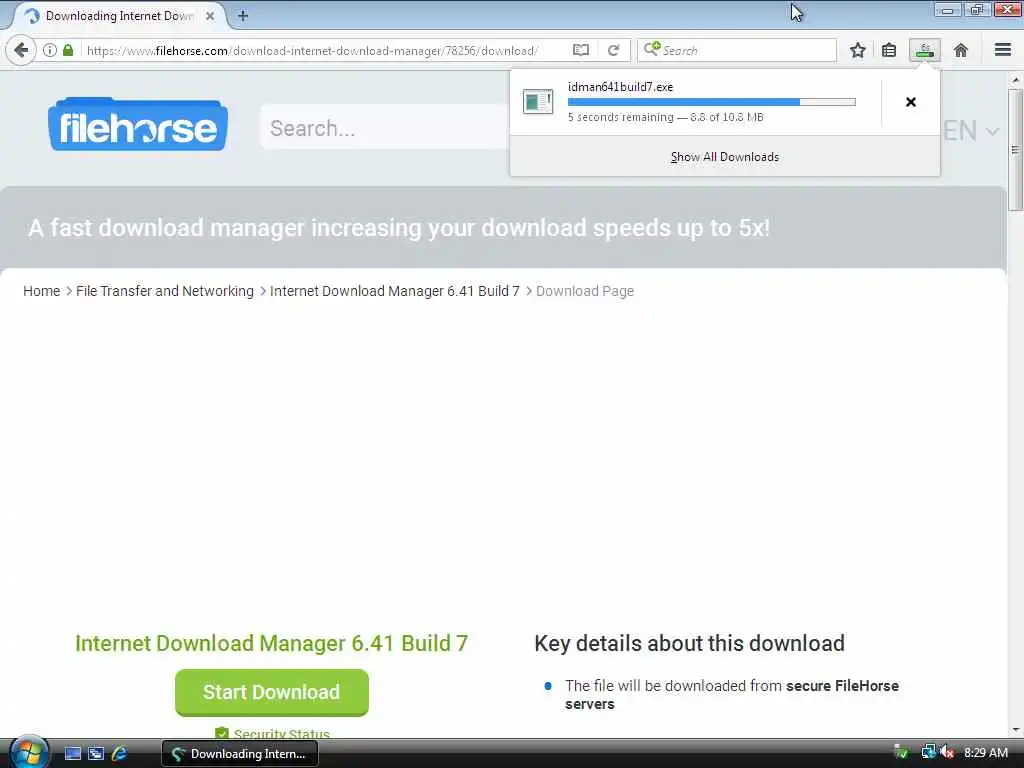Click the FileHorse logo
Screen dimensions: 1024x768
[138, 124]
